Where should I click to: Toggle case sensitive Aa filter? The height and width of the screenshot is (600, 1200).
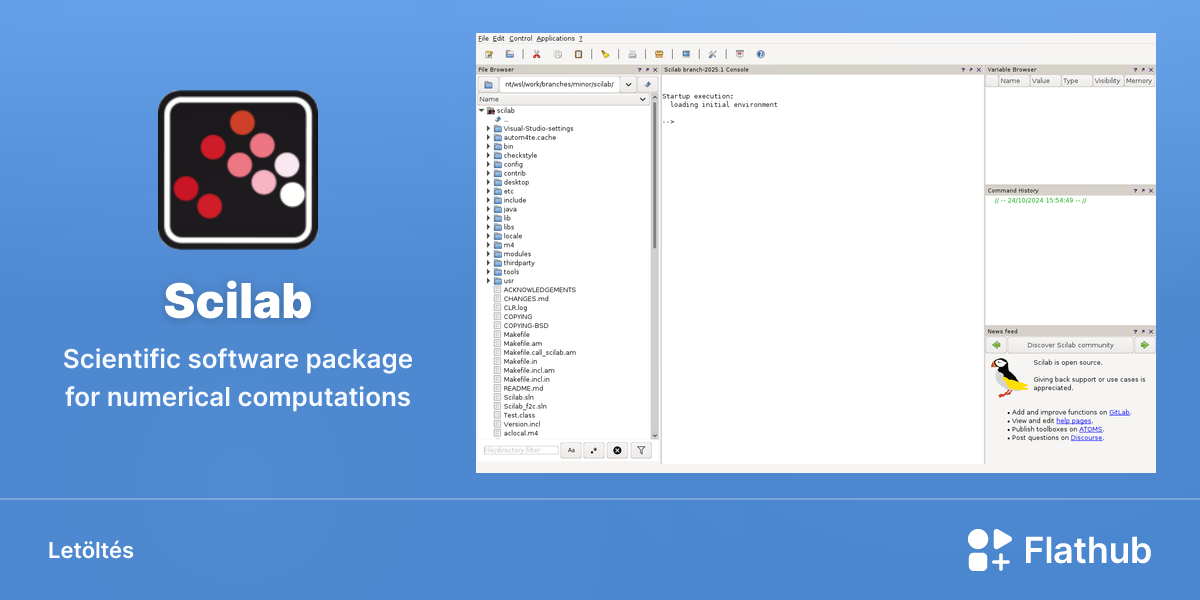[571, 450]
